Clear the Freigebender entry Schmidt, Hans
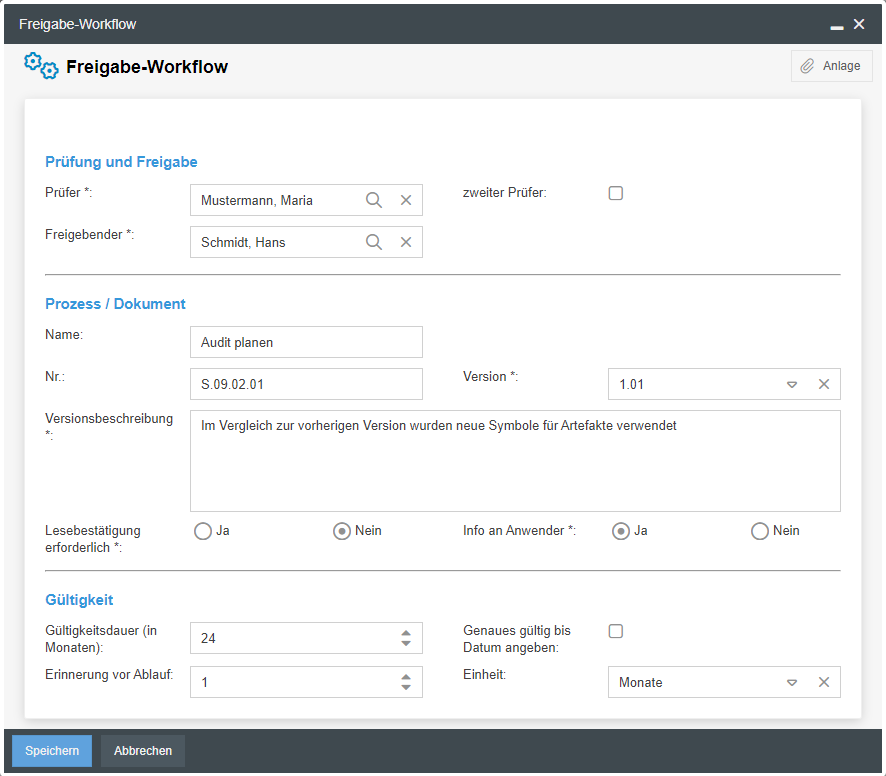 [x=406, y=242]
